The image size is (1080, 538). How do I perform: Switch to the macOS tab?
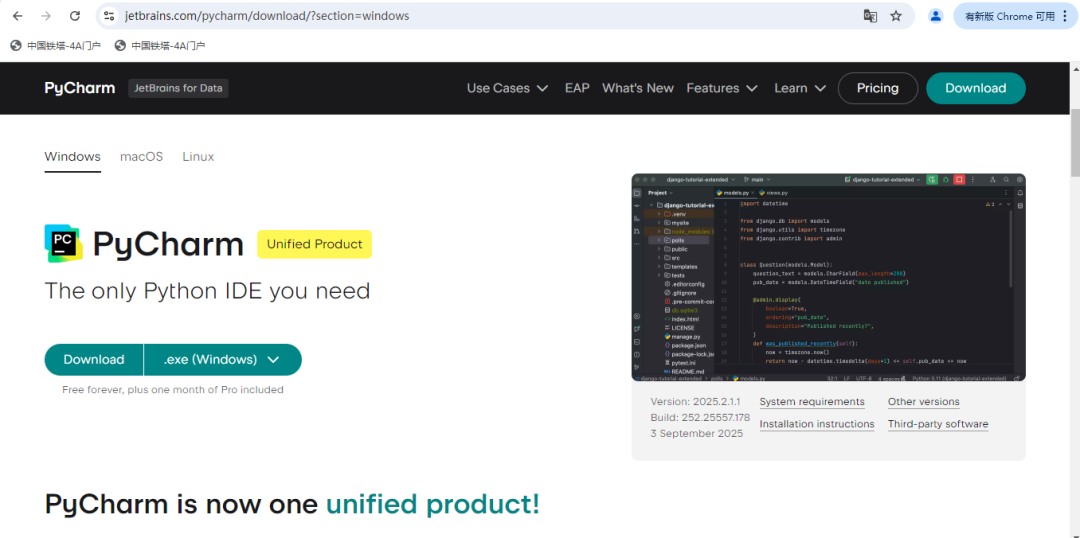[x=141, y=157]
